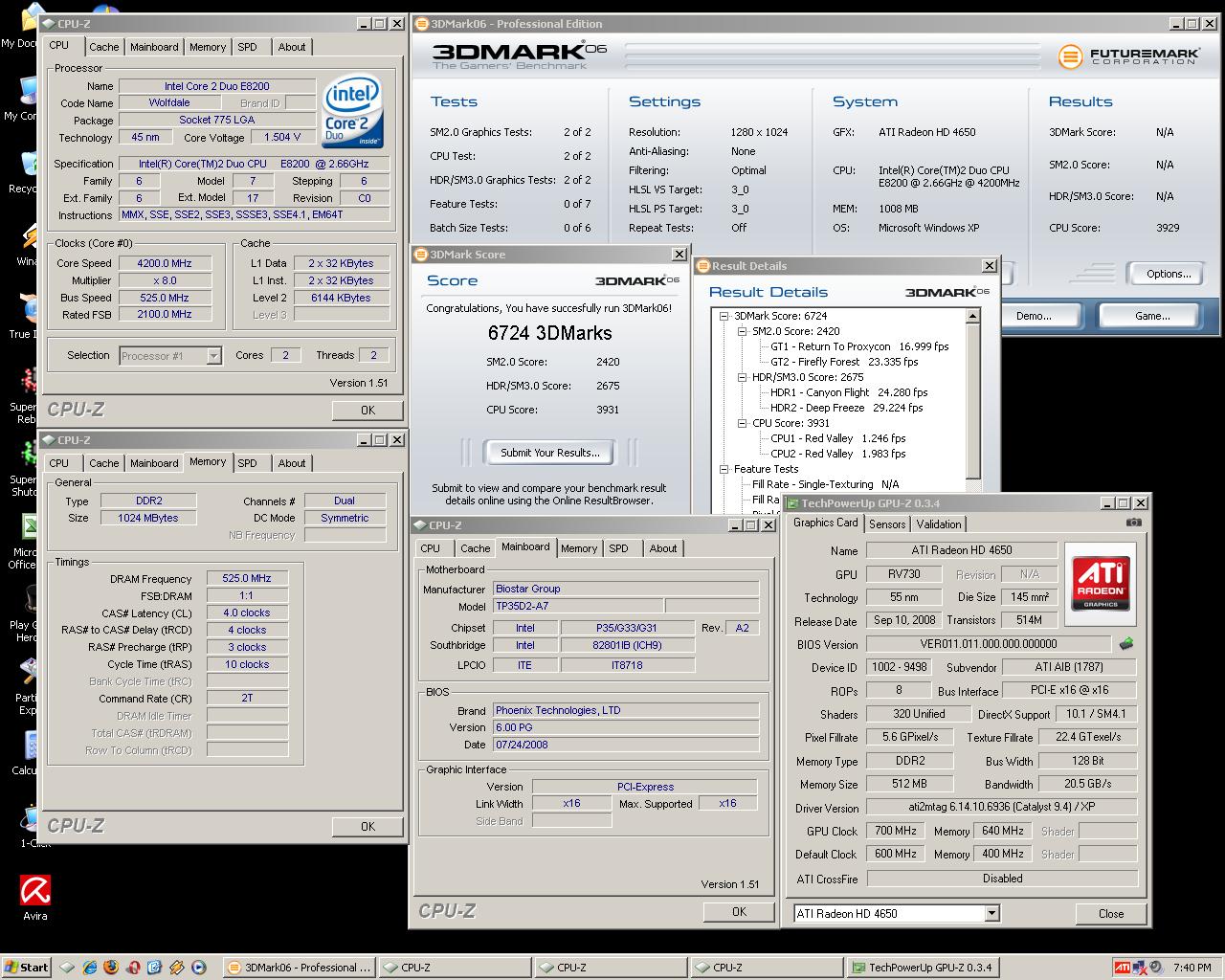Select GT1 - Return To Proxycon result row

(x=859, y=346)
